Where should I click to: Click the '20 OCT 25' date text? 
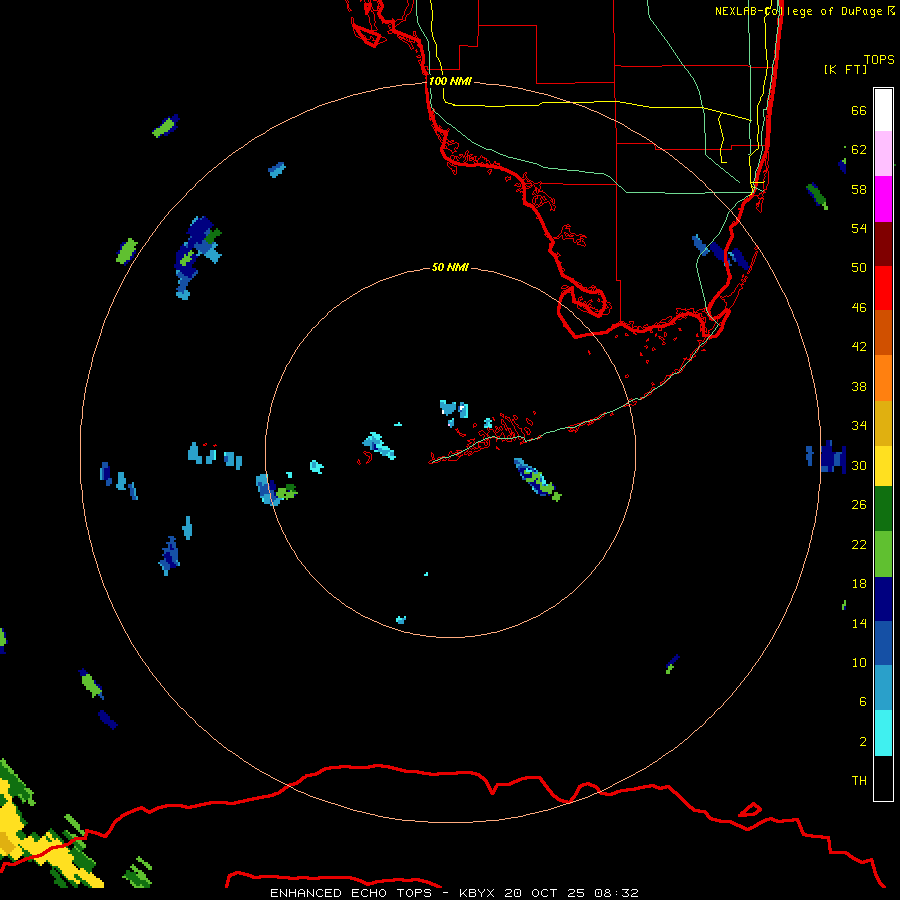point(544,893)
